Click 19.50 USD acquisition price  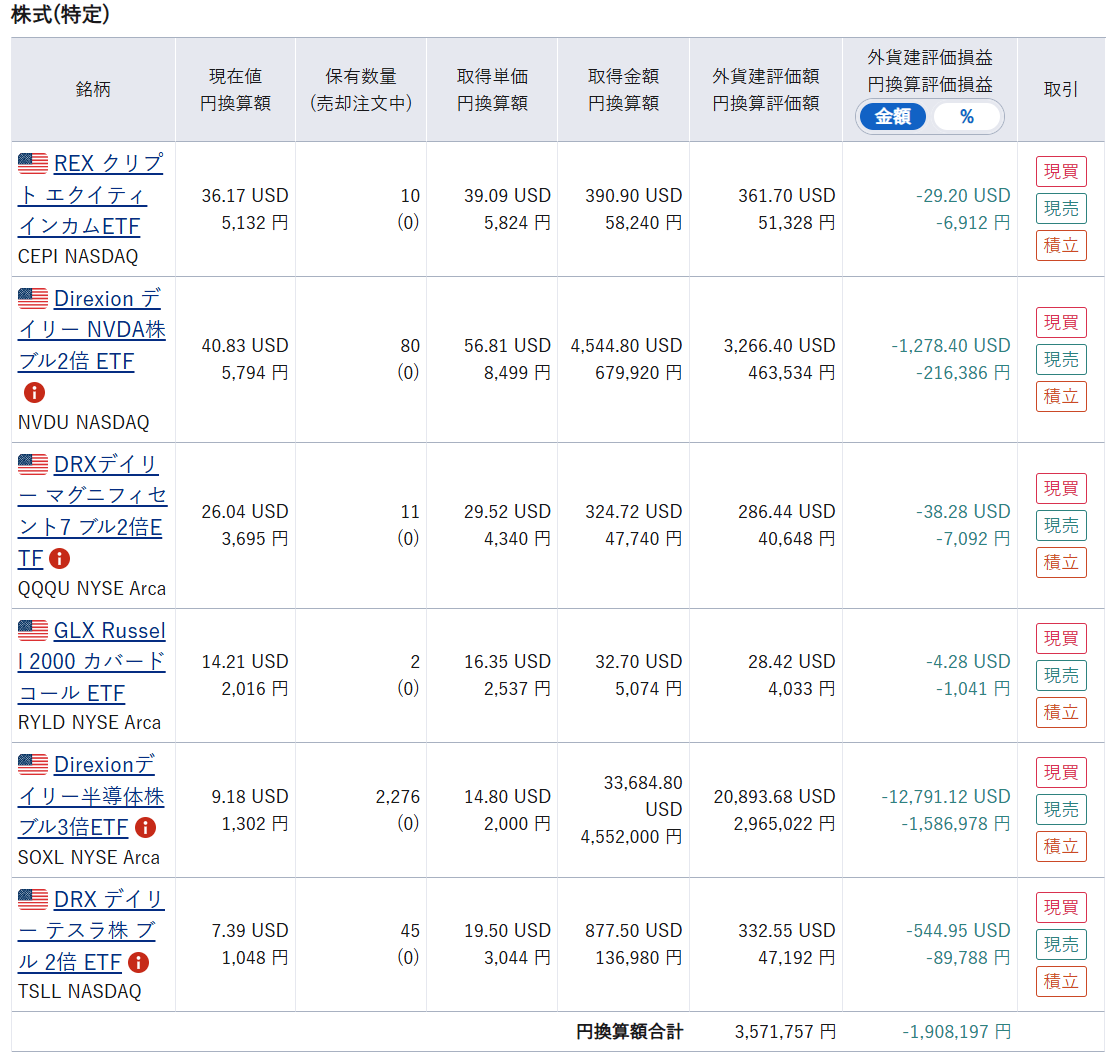click(x=507, y=930)
